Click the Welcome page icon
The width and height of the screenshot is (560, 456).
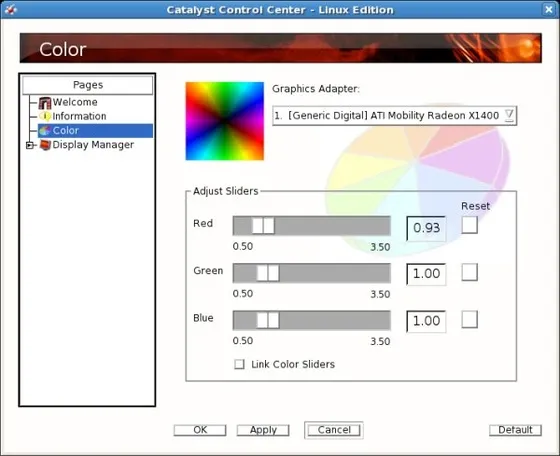45,102
